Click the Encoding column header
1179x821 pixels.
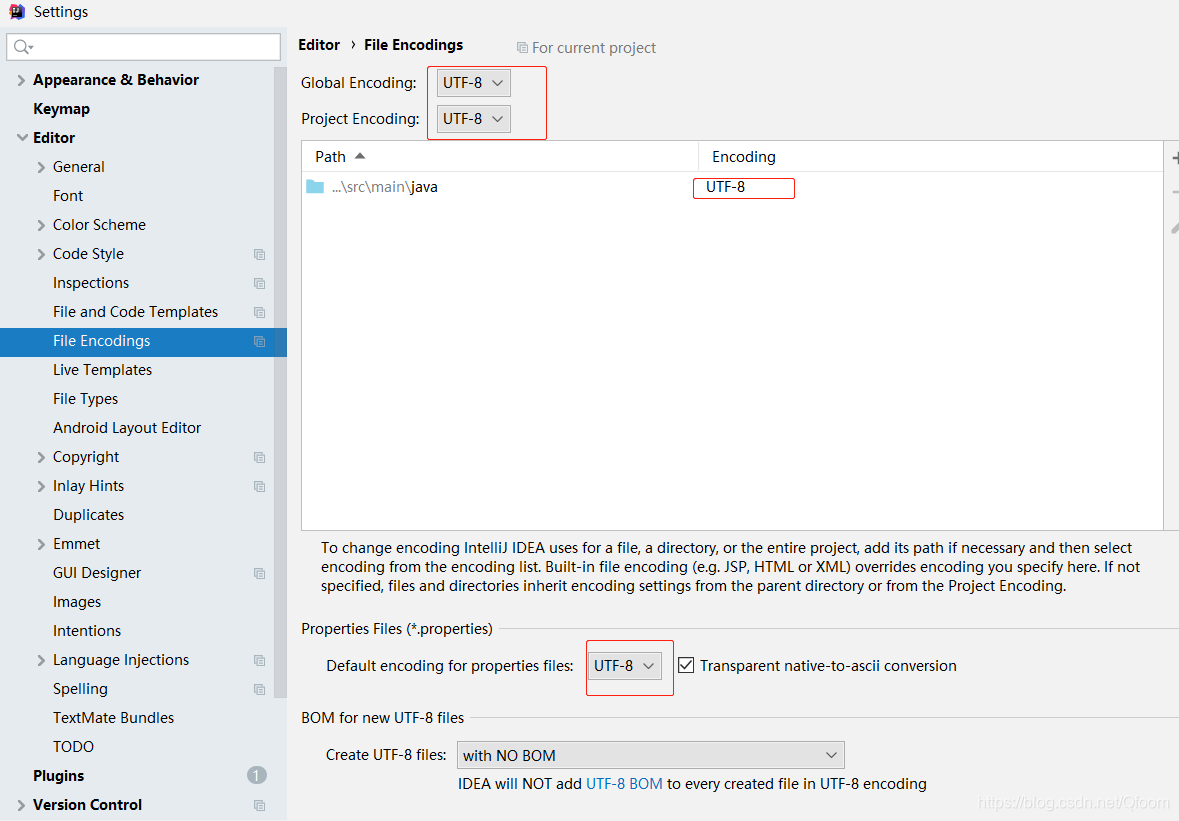(x=931, y=156)
